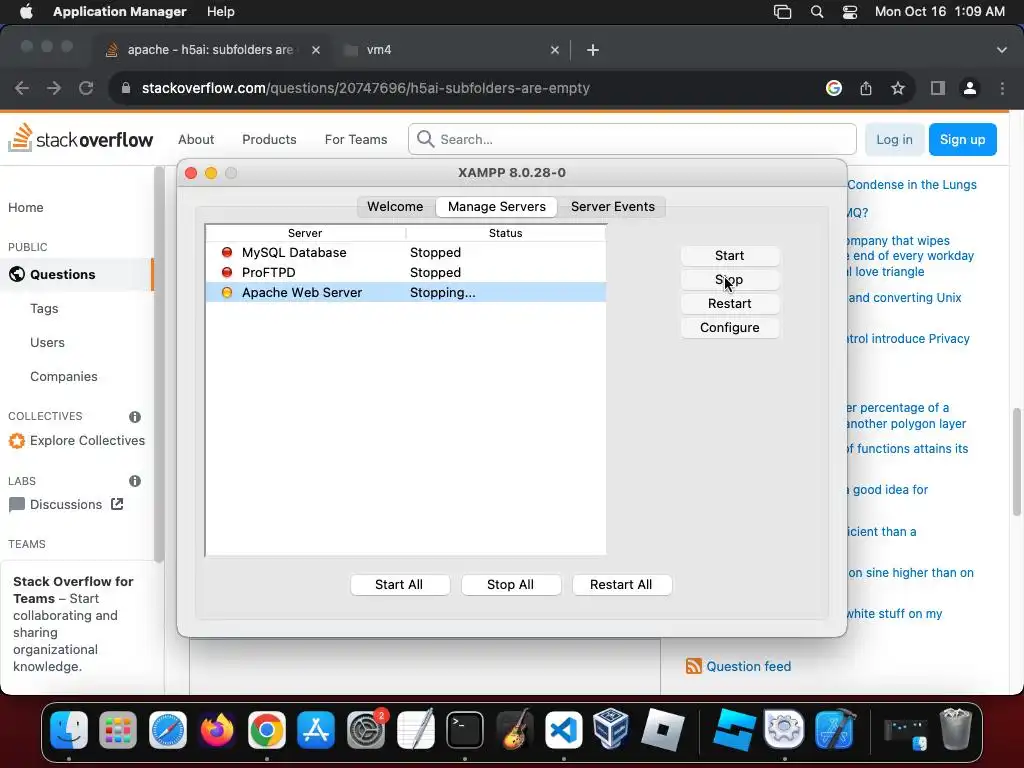Open the Application Manager menu

[x=120, y=12]
